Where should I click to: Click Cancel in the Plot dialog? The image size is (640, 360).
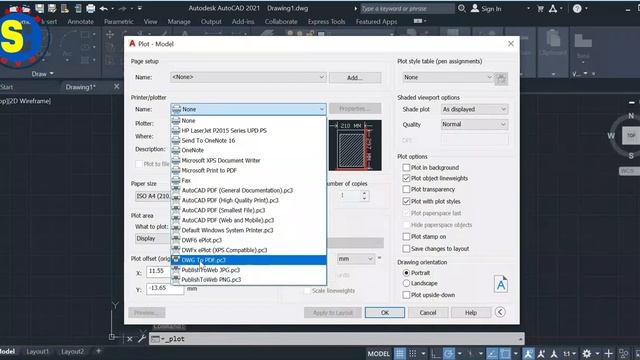[428, 313]
